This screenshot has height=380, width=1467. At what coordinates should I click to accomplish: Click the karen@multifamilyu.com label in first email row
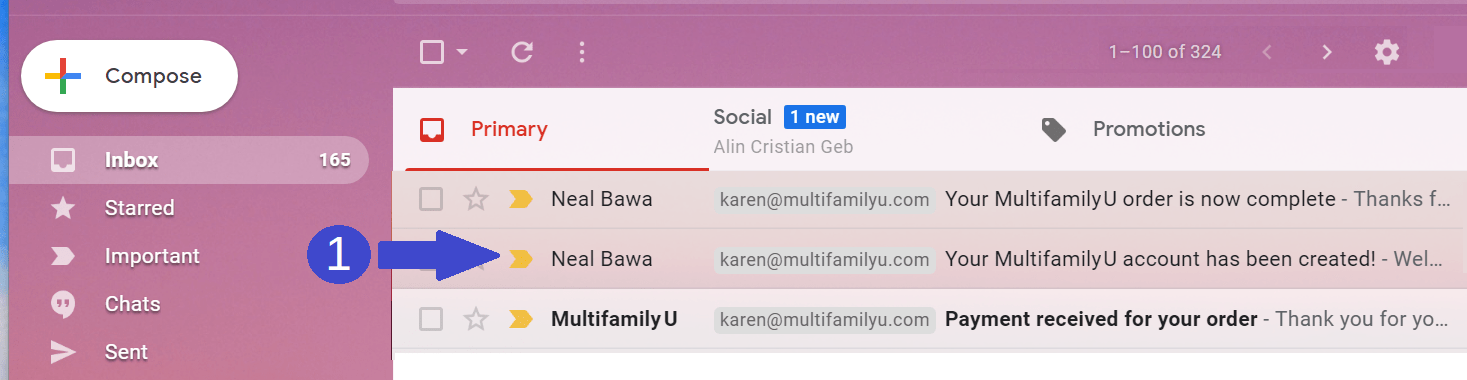[x=825, y=200]
